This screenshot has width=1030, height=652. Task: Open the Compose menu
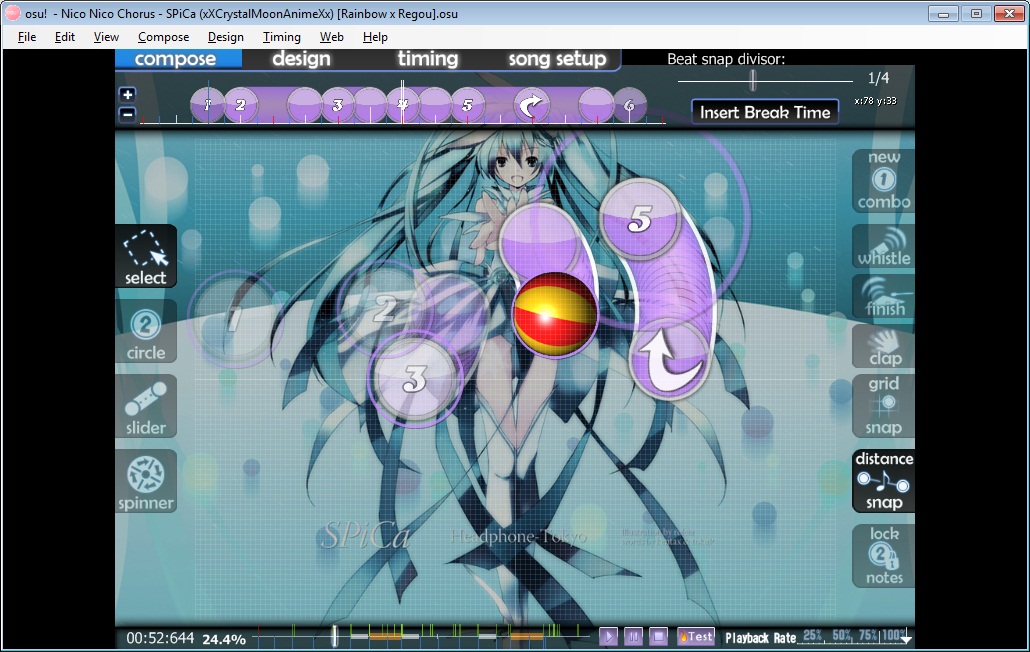(x=164, y=37)
